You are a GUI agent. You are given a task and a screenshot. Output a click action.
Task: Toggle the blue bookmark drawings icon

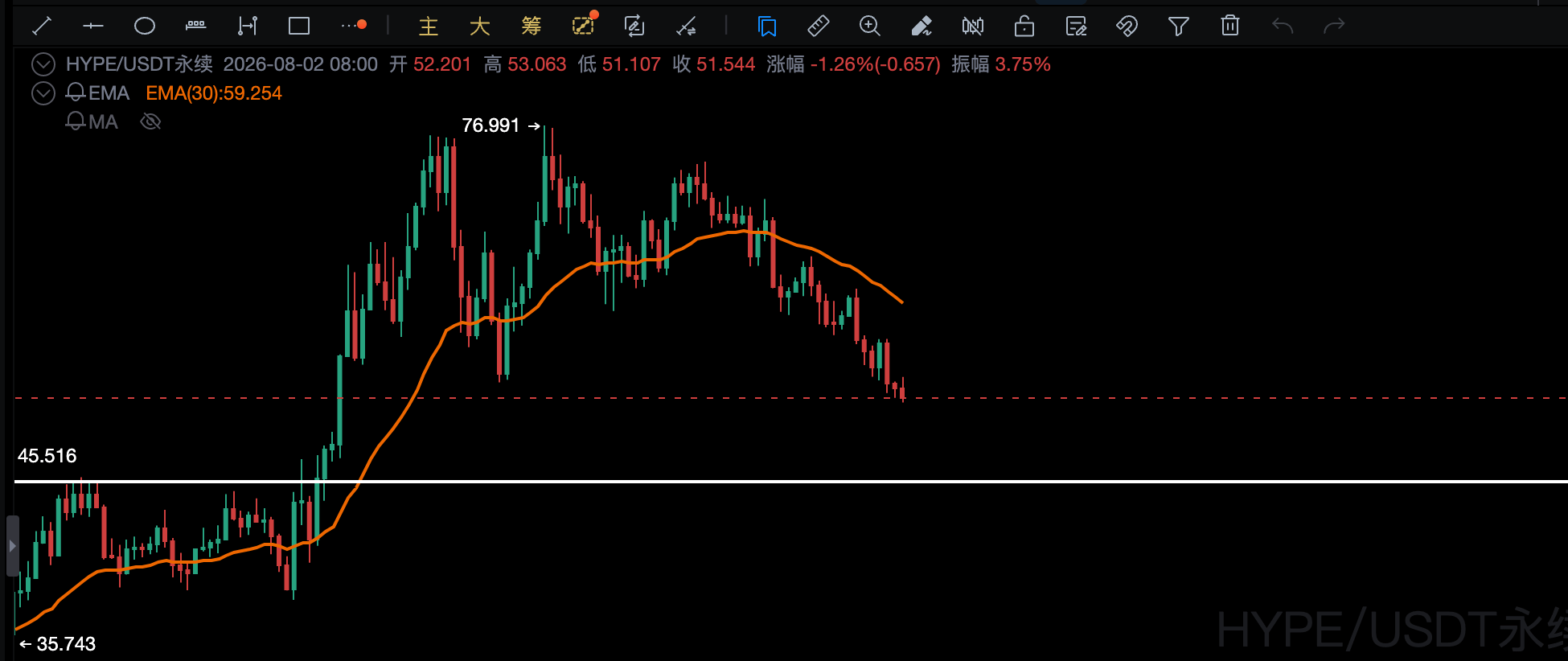[x=767, y=27]
